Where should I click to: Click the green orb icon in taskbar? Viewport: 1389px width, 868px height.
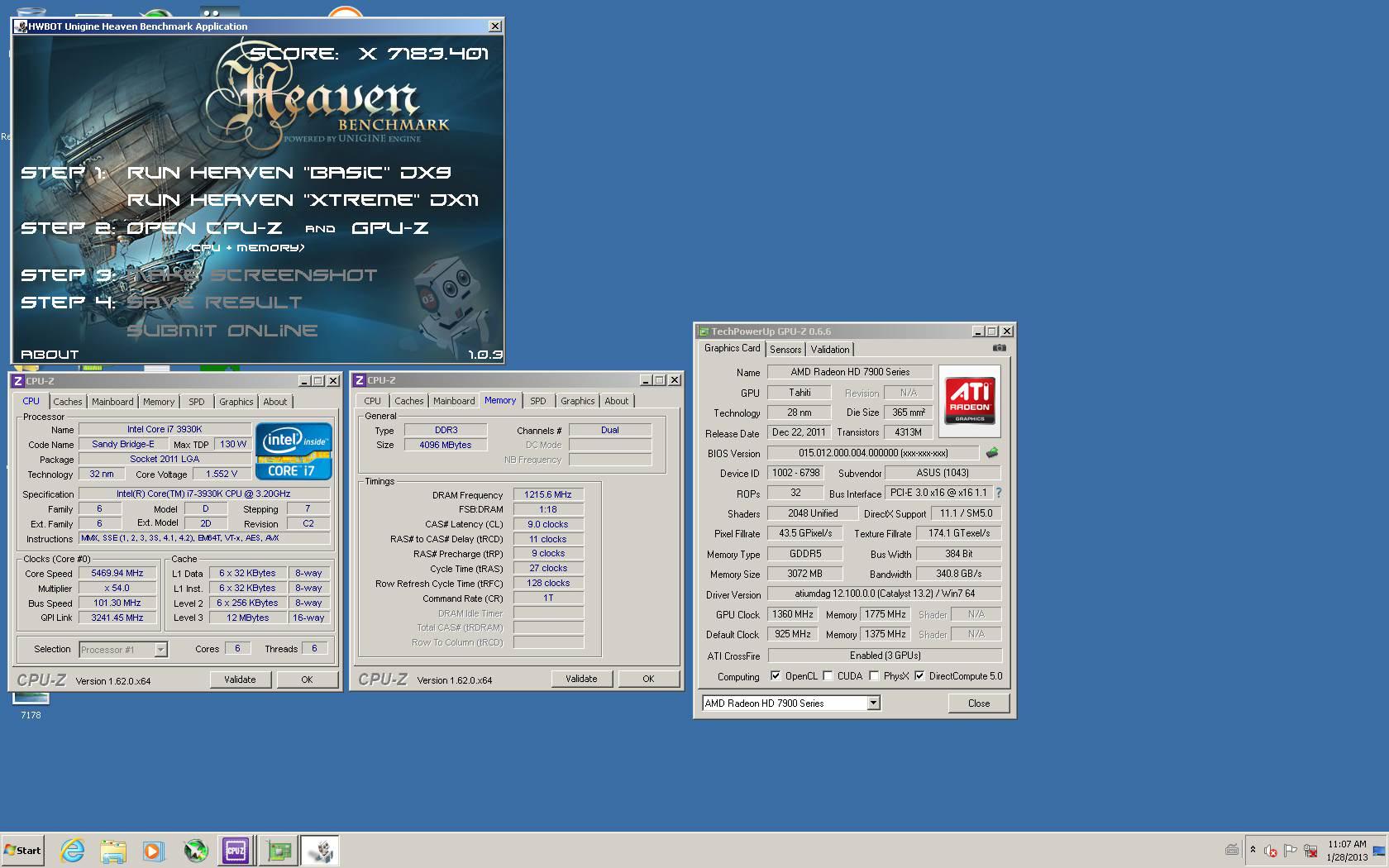click(195, 850)
